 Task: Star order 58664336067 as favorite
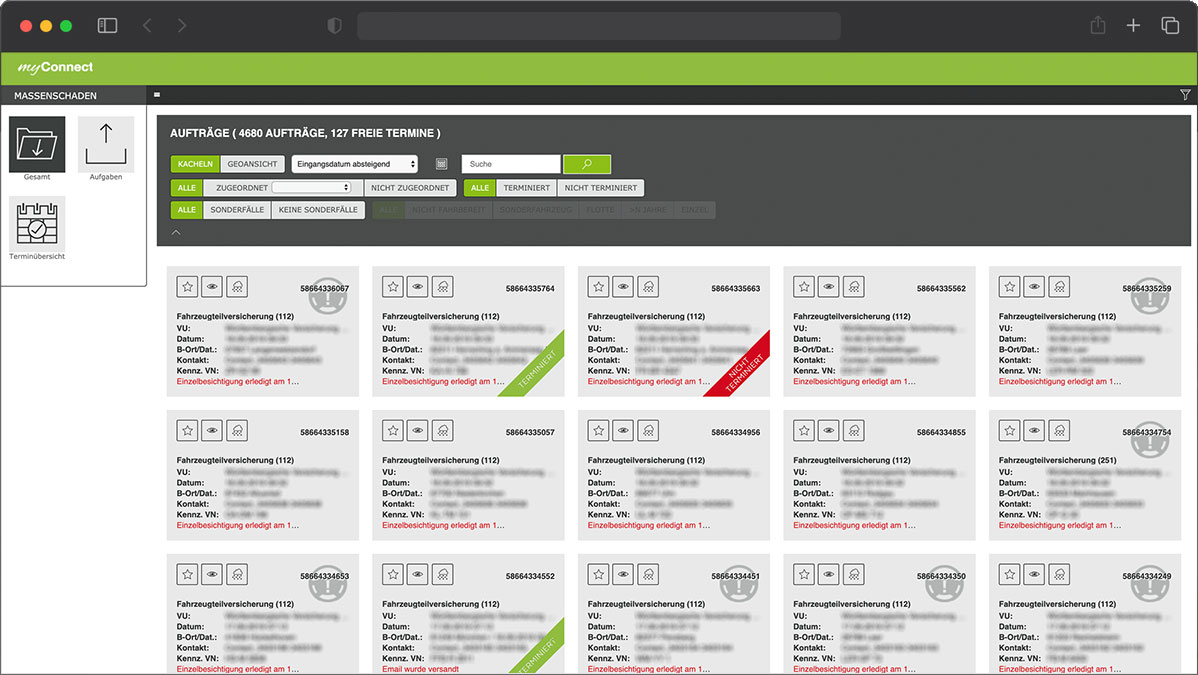[187, 287]
